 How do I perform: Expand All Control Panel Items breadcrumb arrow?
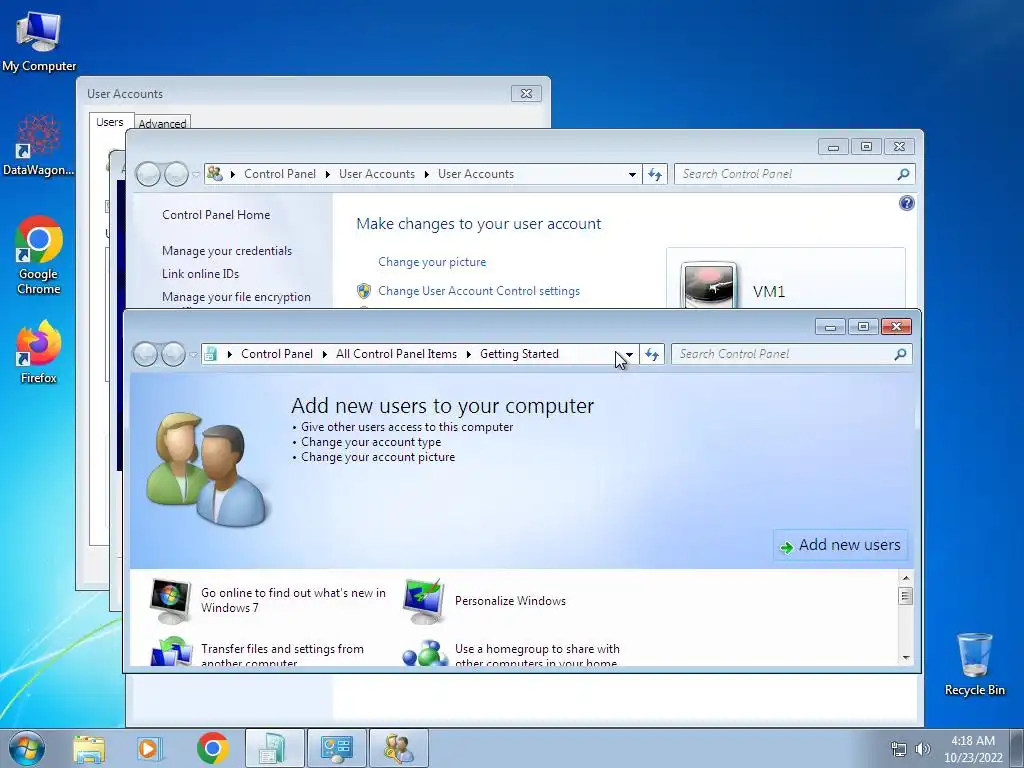coord(469,354)
